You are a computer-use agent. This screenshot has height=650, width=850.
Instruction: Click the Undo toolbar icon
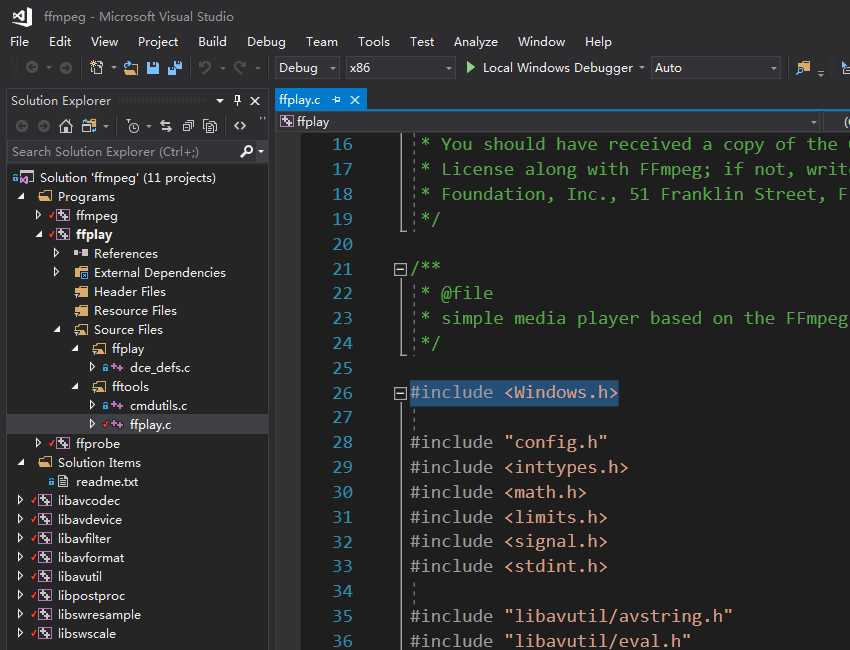[205, 68]
